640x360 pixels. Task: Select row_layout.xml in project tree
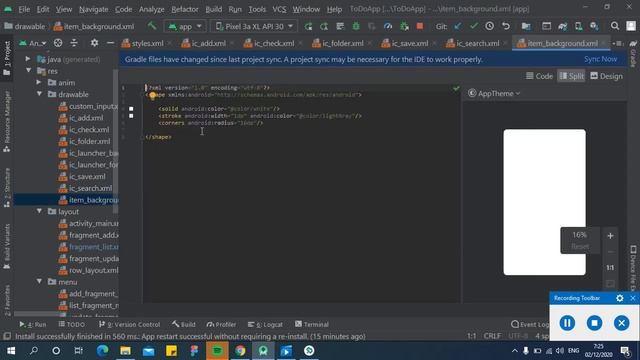[x=89, y=270]
